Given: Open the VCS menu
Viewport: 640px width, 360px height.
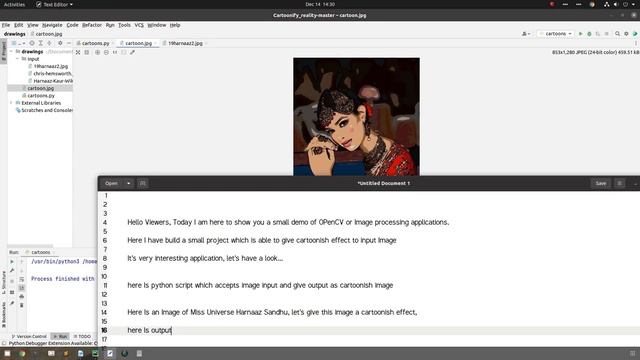Looking at the screenshot, I should pyautogui.click(x=139, y=25).
